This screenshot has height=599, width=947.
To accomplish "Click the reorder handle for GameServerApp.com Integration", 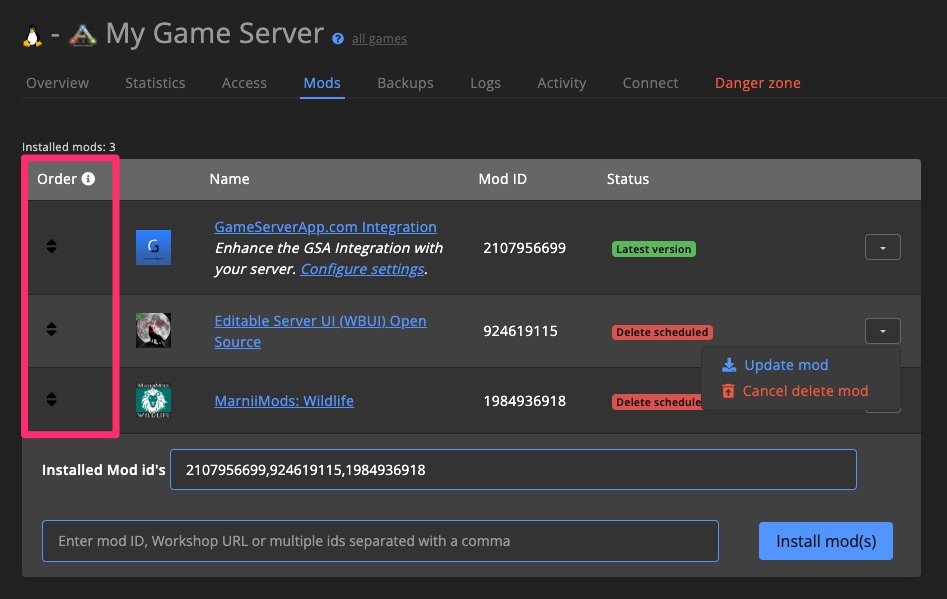I will 51,247.
